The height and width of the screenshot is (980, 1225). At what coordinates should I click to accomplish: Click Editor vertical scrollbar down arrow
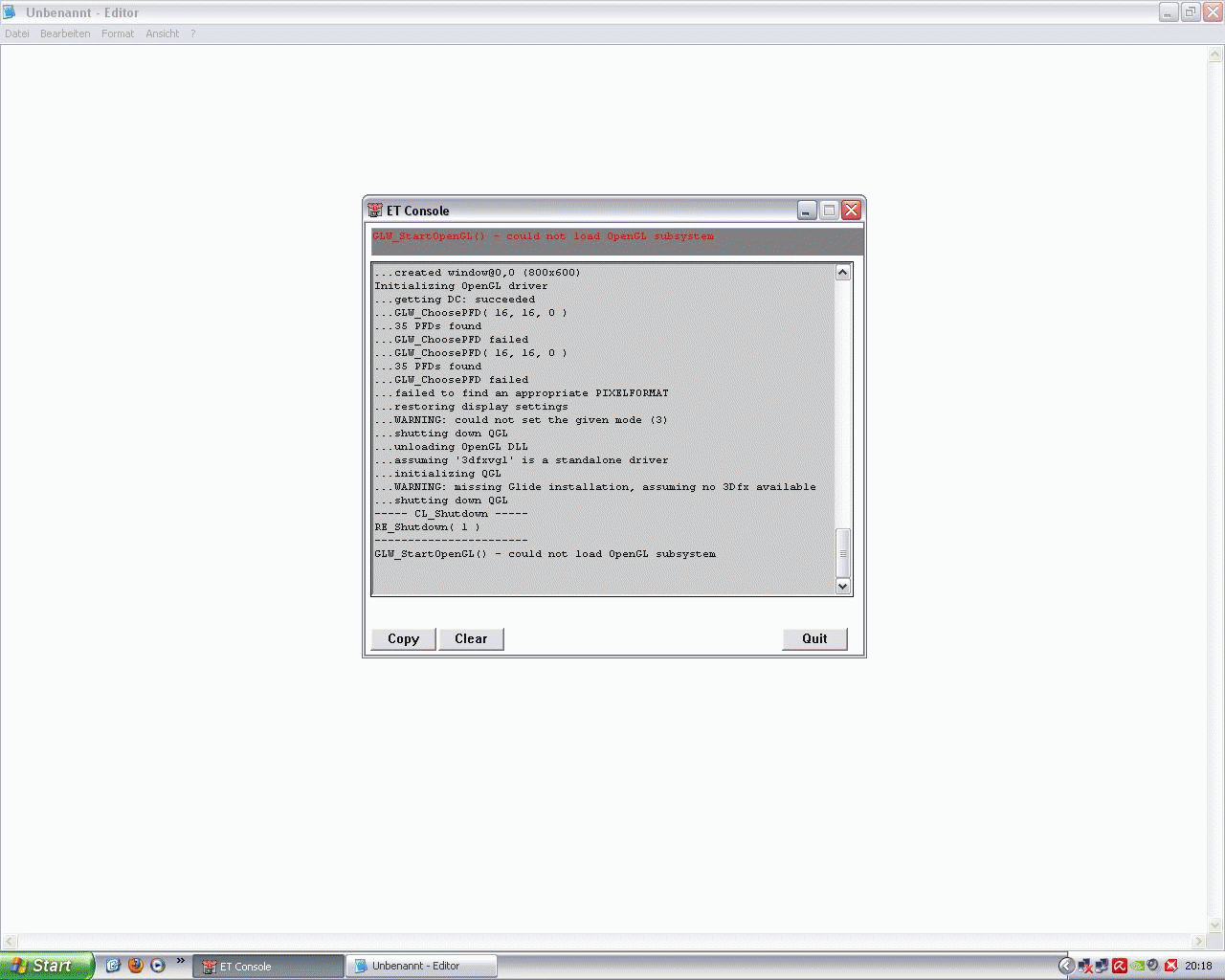point(1216,925)
